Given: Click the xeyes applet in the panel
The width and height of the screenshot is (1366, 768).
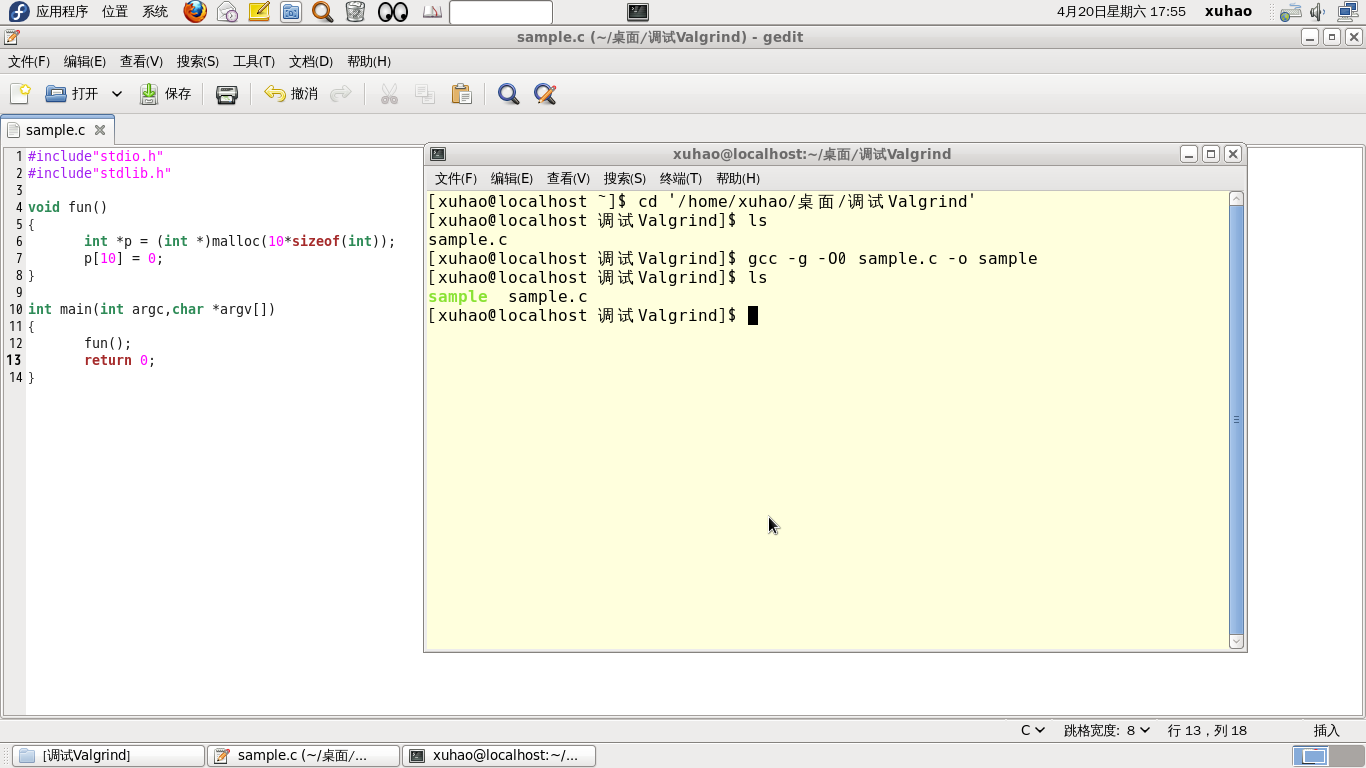Looking at the screenshot, I should [393, 12].
